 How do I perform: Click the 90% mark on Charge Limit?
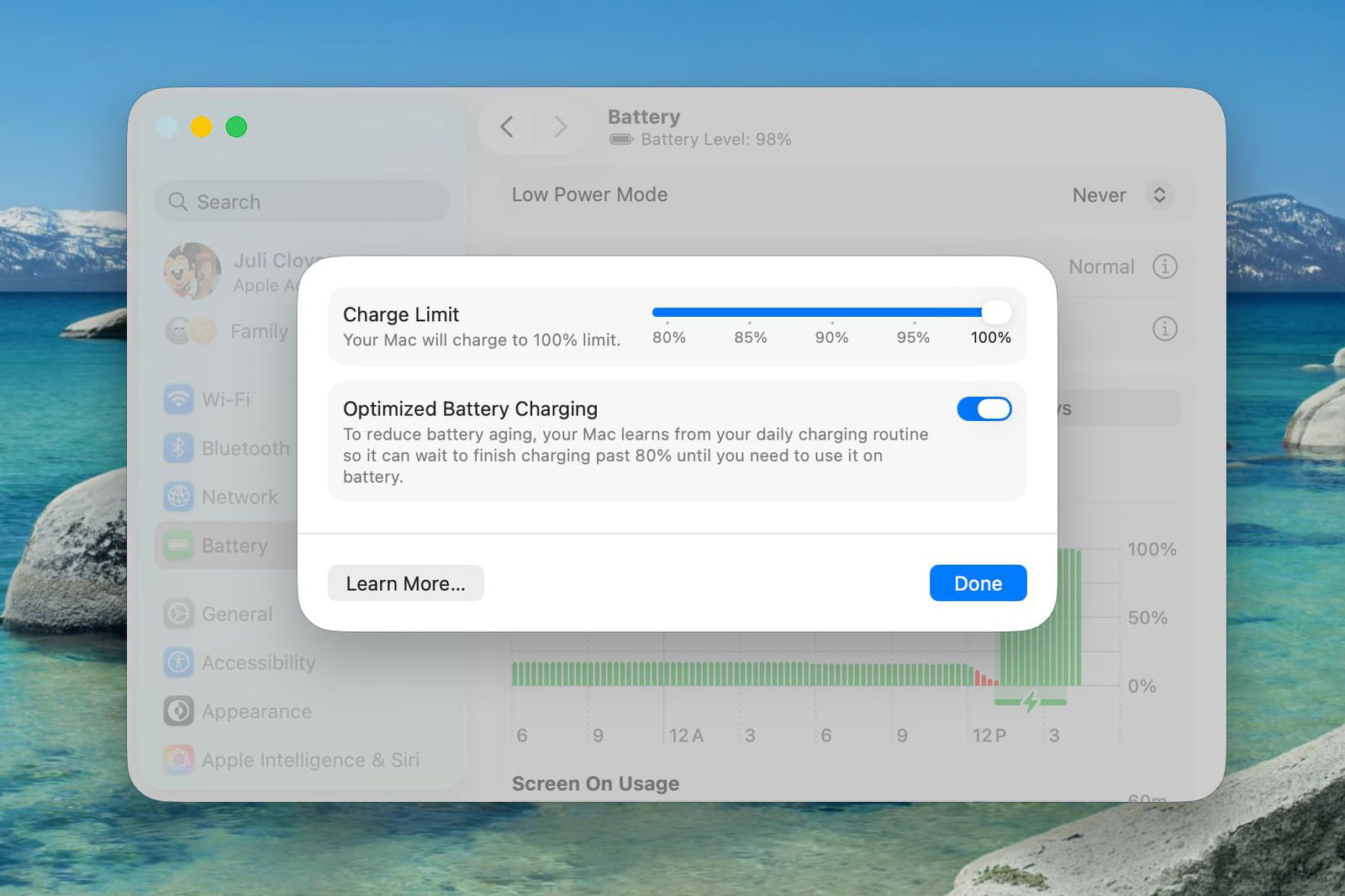[831, 313]
